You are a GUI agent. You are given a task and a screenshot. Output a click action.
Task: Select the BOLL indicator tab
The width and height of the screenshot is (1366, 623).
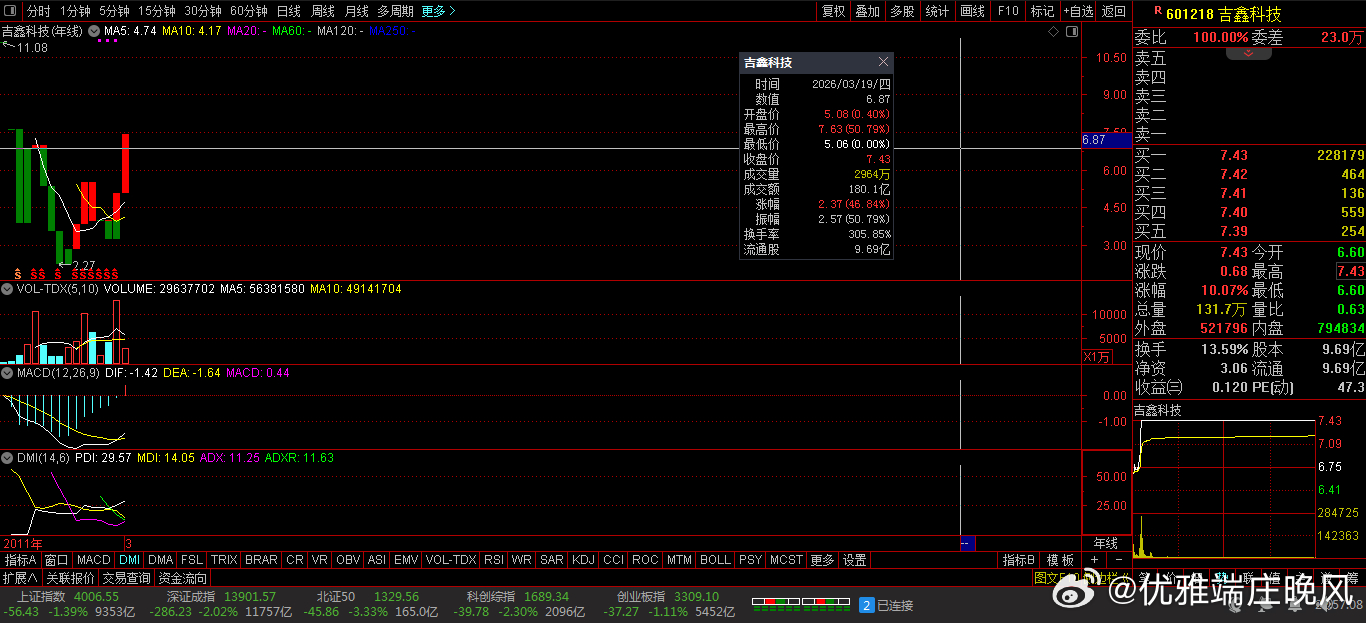tap(715, 560)
